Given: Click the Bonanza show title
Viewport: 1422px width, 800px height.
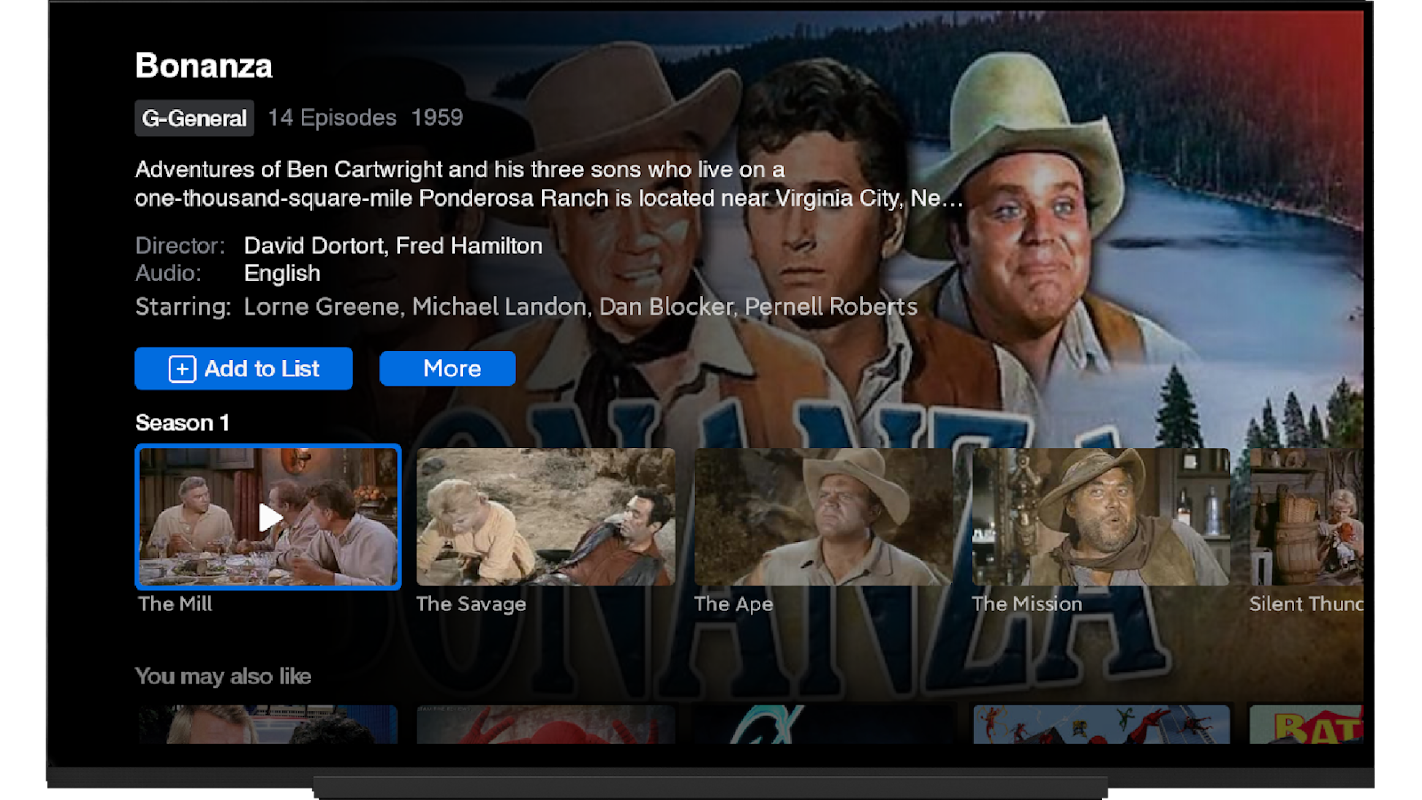Looking at the screenshot, I should (x=204, y=66).
